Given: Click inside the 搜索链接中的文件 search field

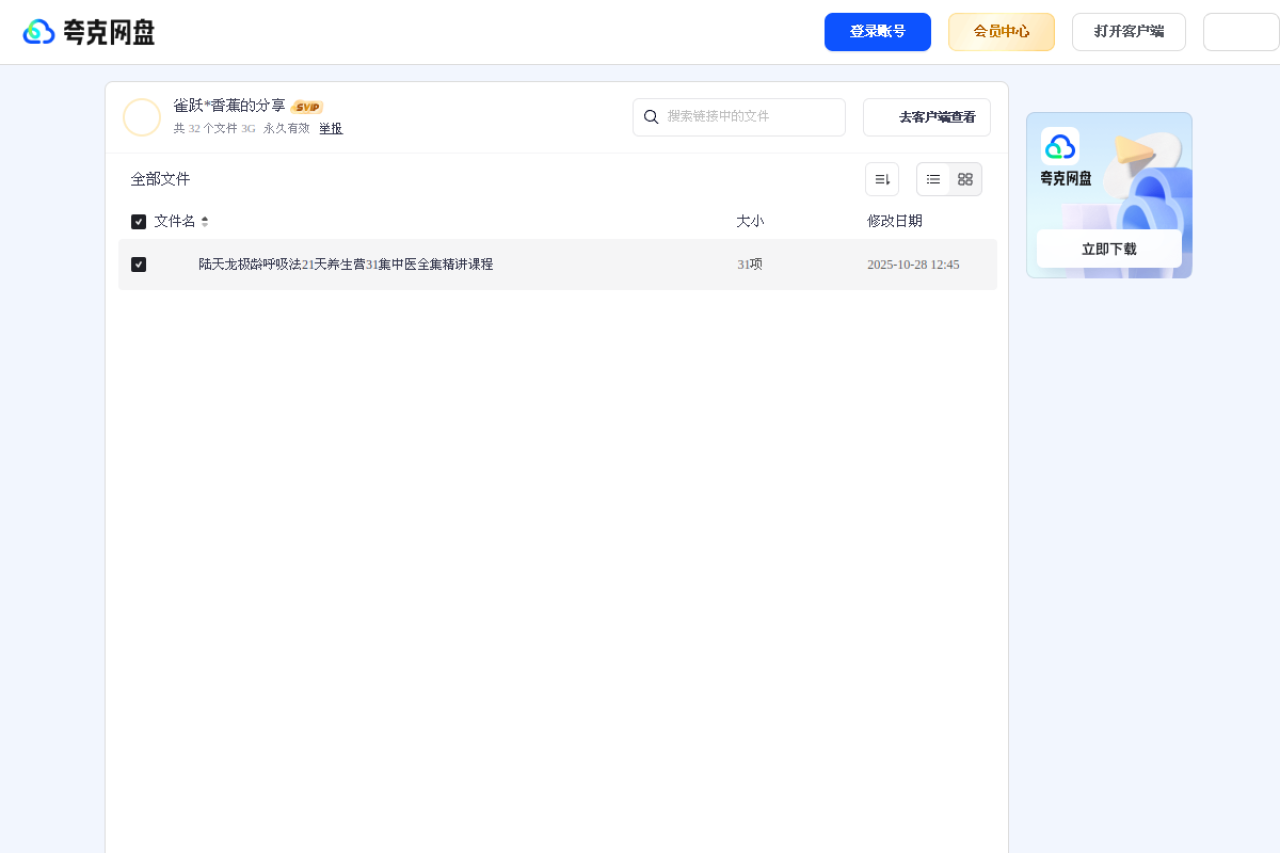Looking at the screenshot, I should (739, 117).
